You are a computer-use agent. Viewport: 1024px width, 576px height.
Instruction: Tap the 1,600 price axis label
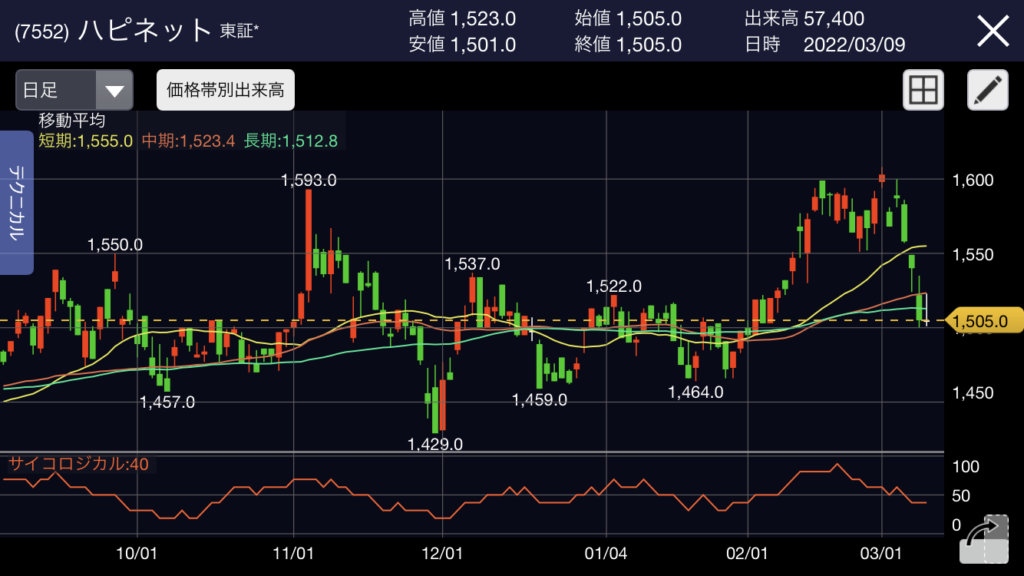[x=973, y=180]
